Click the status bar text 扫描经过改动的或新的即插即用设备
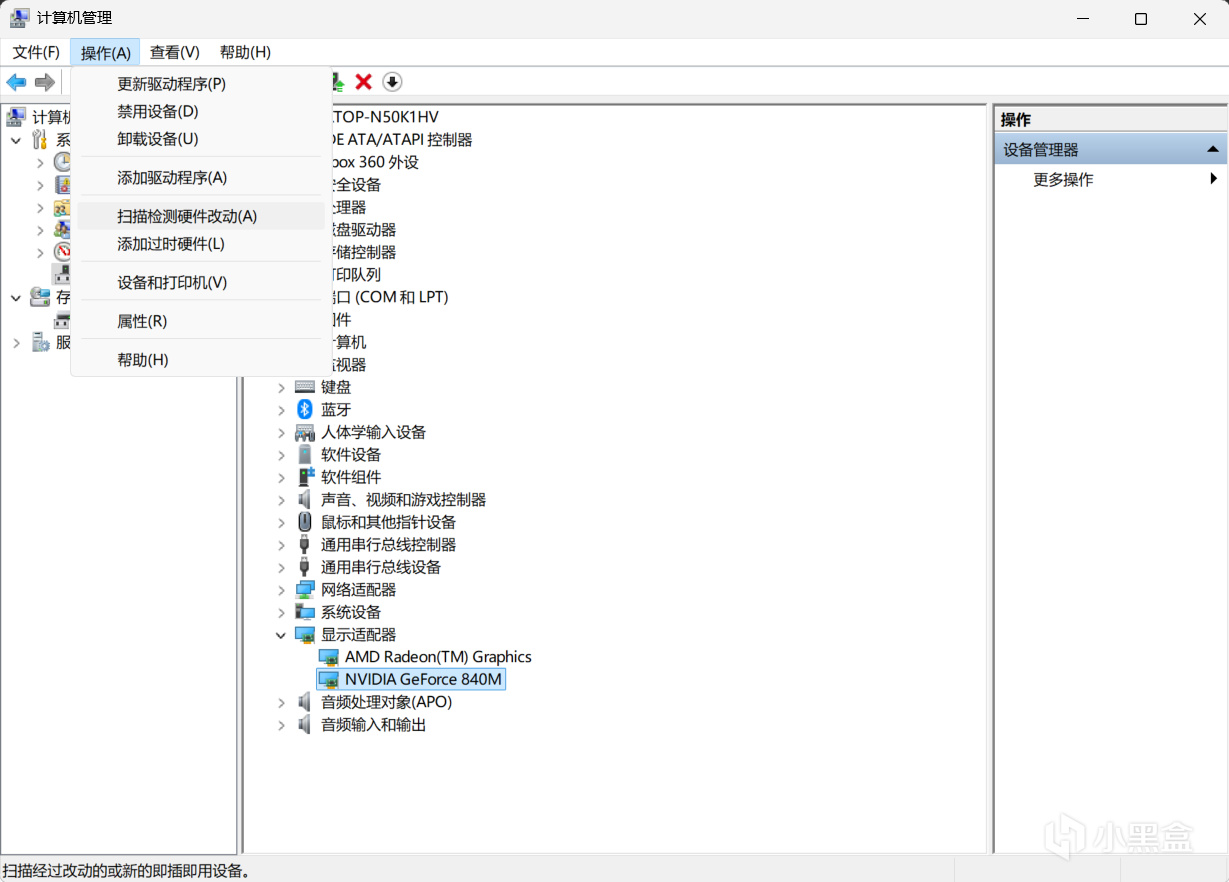 click(126, 871)
